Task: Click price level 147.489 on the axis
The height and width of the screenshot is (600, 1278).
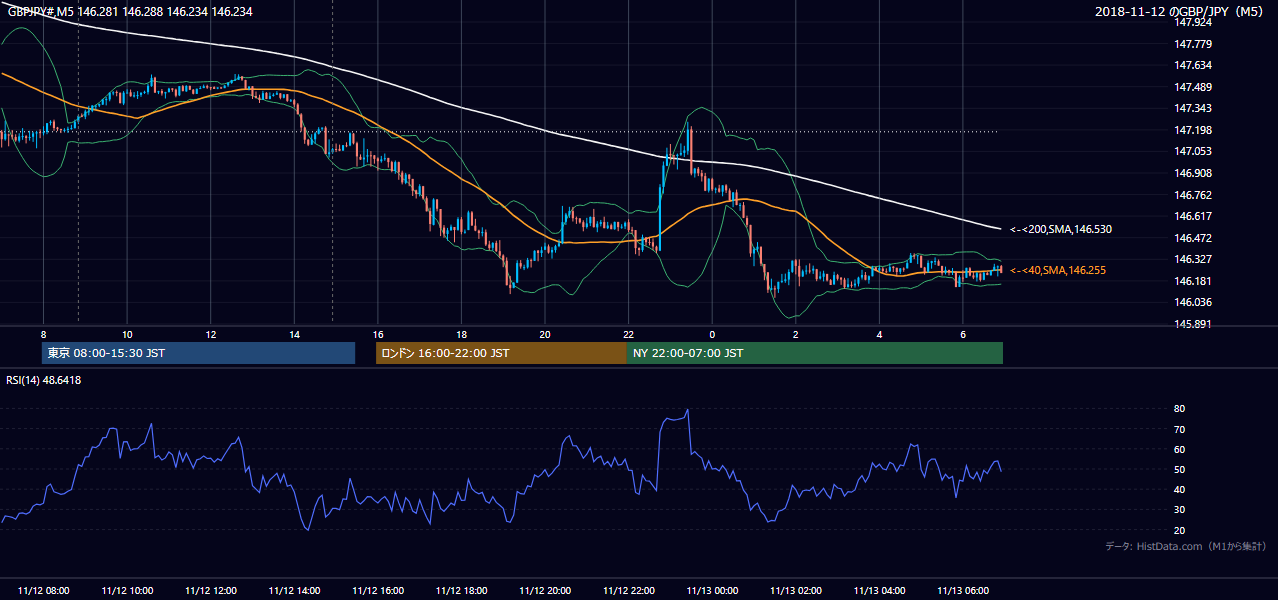Action: click(1194, 87)
